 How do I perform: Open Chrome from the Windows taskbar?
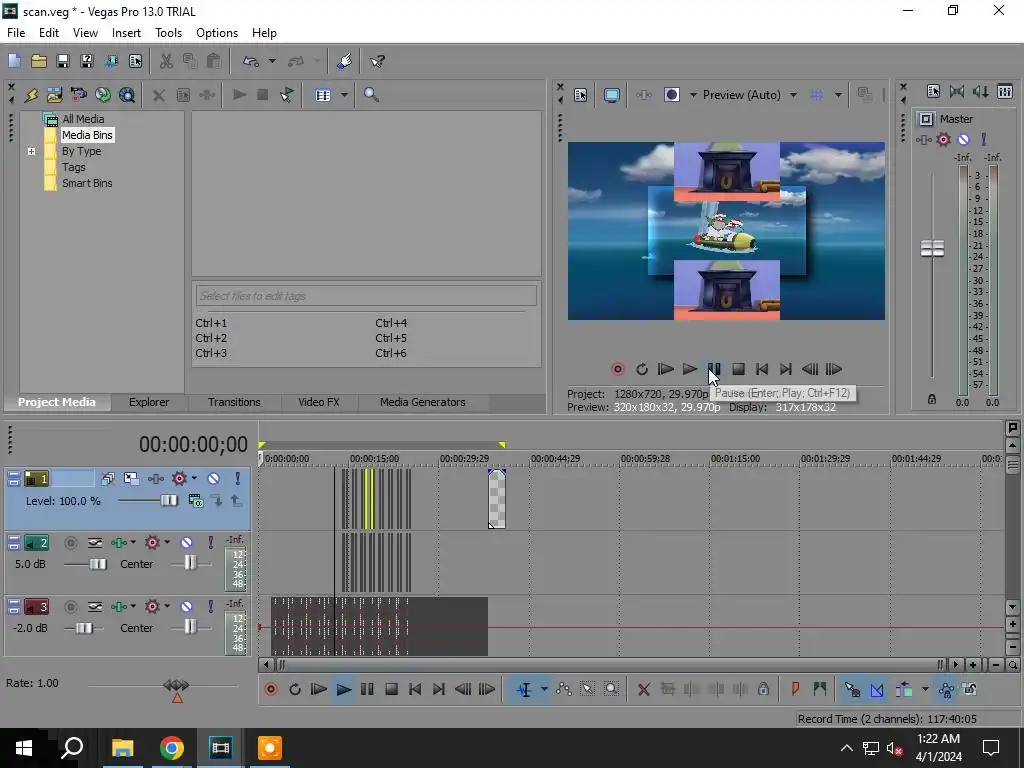(172, 748)
